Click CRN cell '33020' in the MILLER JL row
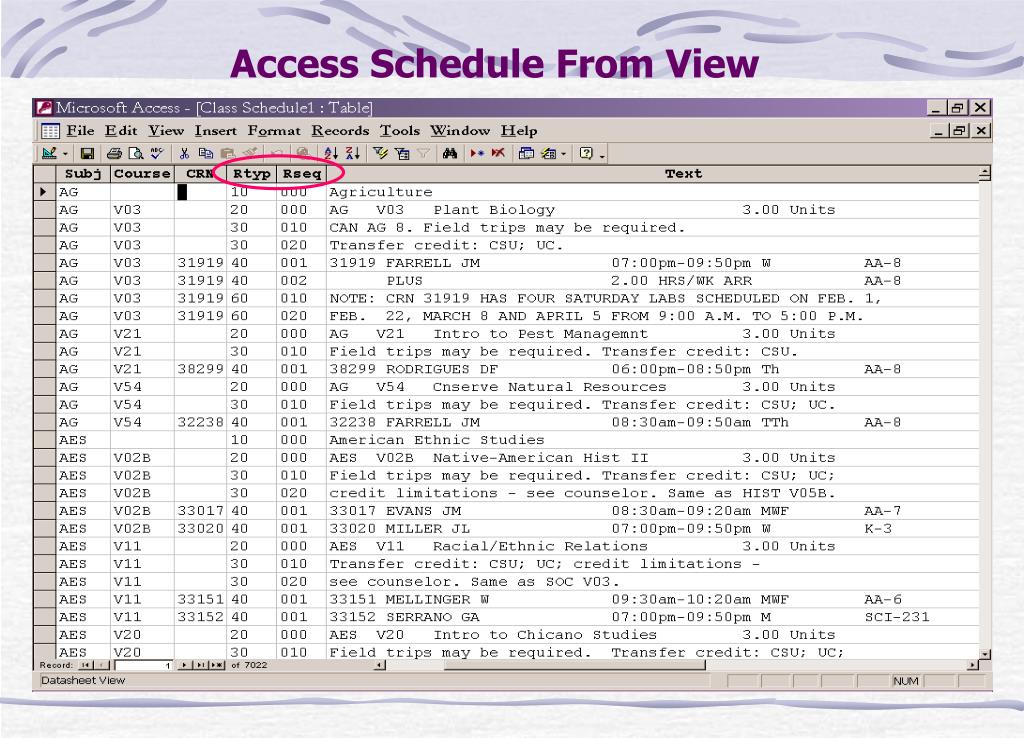1024x738 pixels. tap(200, 528)
